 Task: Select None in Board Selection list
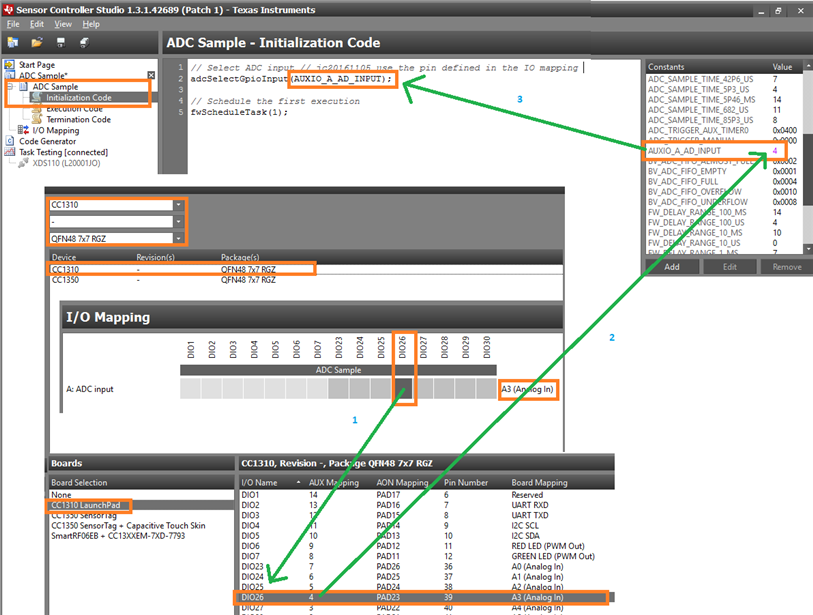click(142, 495)
